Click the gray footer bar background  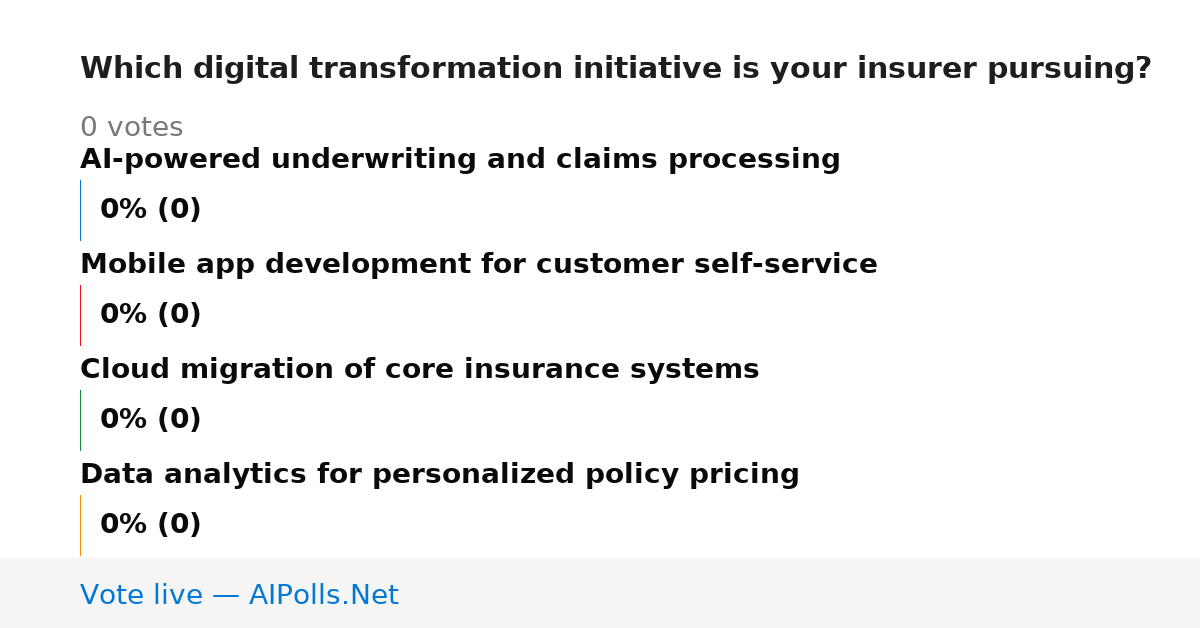[x=800, y=593]
